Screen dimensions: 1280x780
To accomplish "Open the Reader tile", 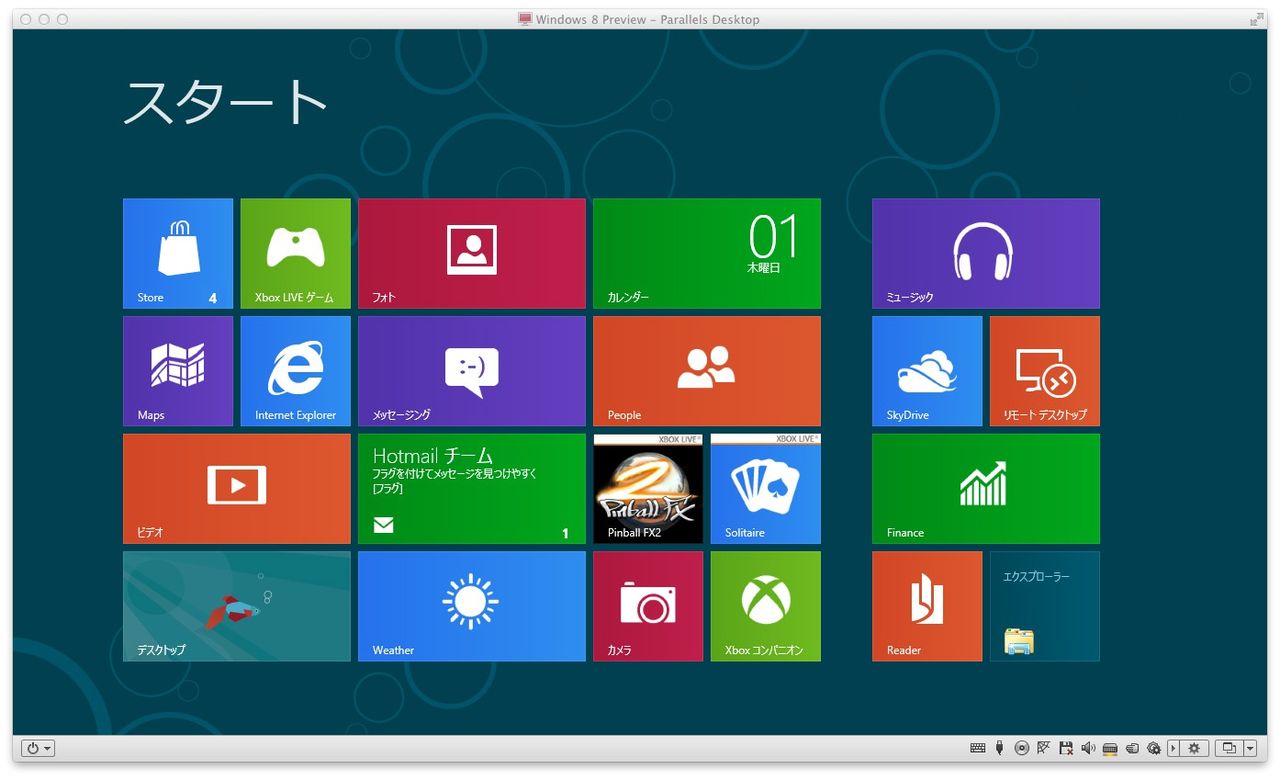I will click(927, 606).
